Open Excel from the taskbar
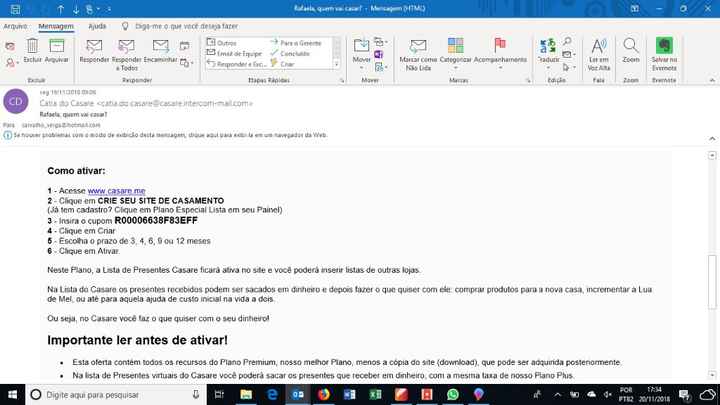Screen dimensions: 720x405 (375, 394)
